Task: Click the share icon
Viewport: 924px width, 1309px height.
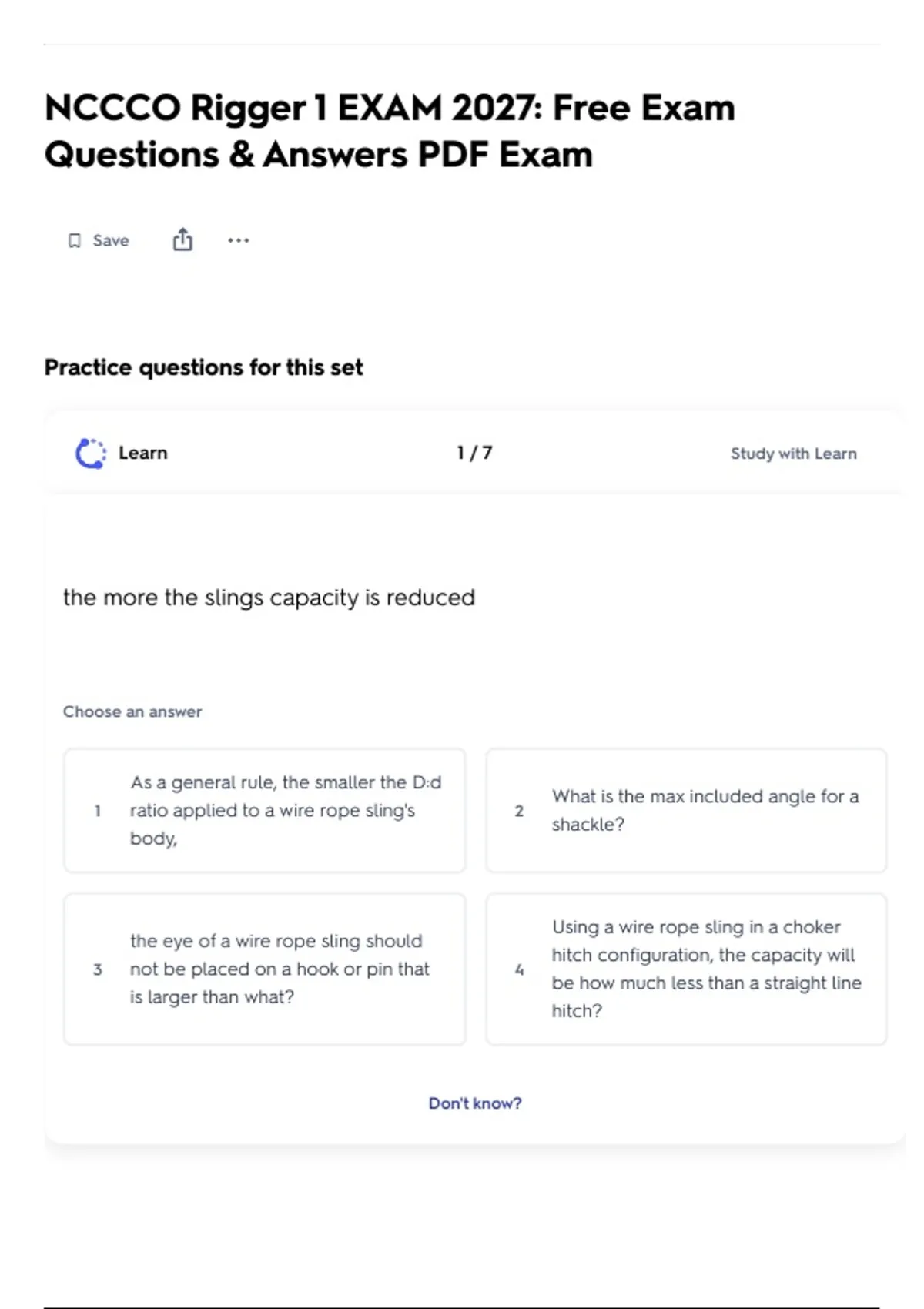Action: pos(182,240)
